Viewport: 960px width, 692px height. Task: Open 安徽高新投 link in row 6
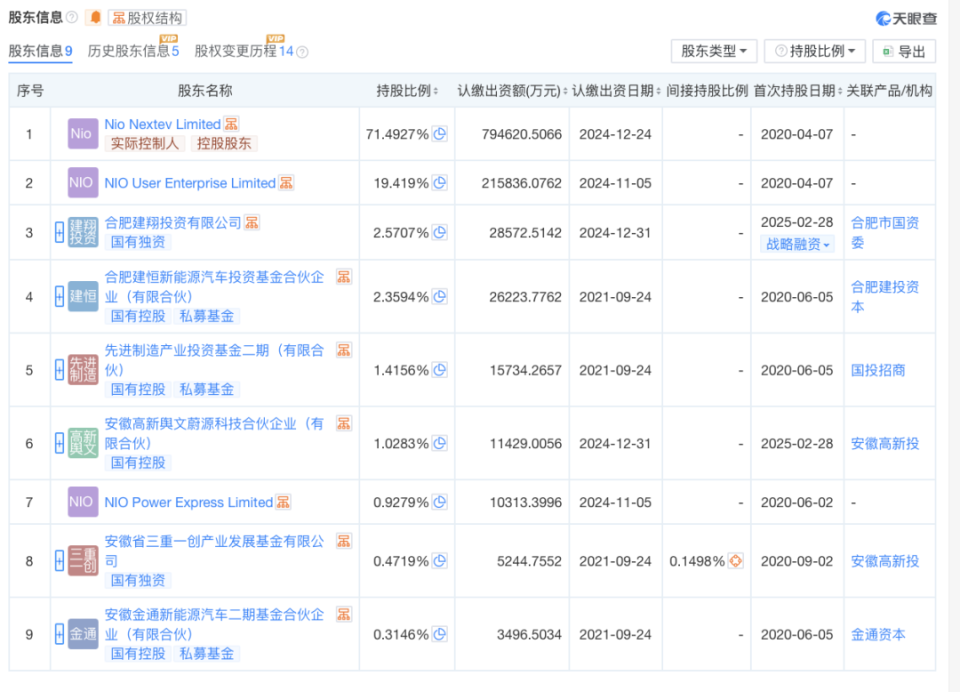point(885,444)
